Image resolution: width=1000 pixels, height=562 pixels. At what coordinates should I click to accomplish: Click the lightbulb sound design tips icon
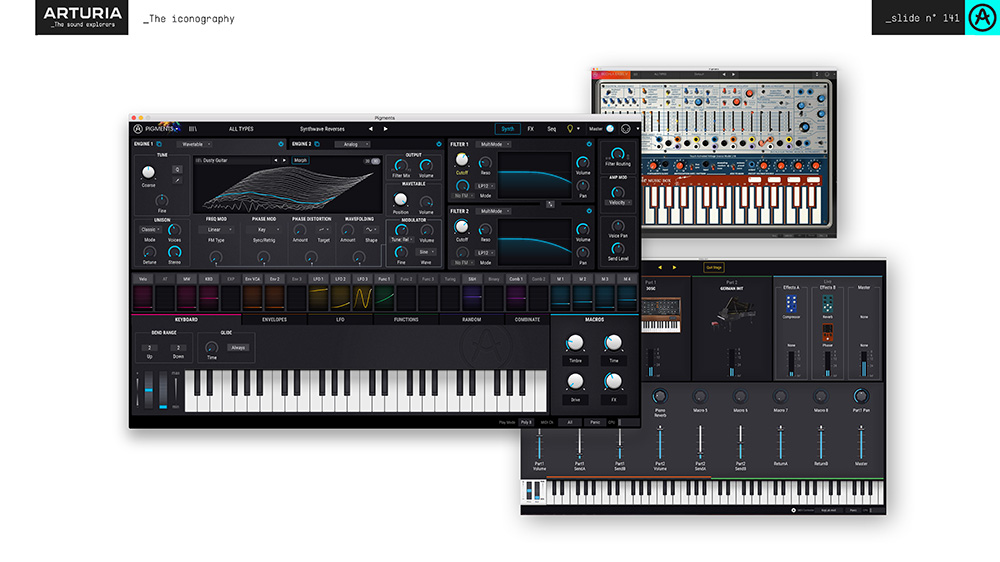[x=570, y=129]
